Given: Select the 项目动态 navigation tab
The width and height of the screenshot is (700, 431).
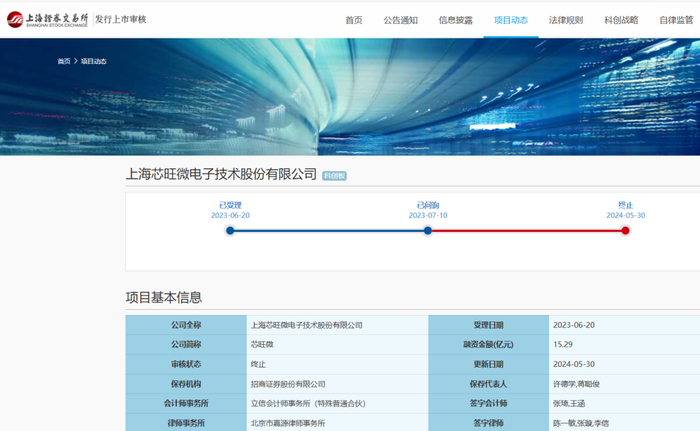Looking at the screenshot, I should 511,20.
